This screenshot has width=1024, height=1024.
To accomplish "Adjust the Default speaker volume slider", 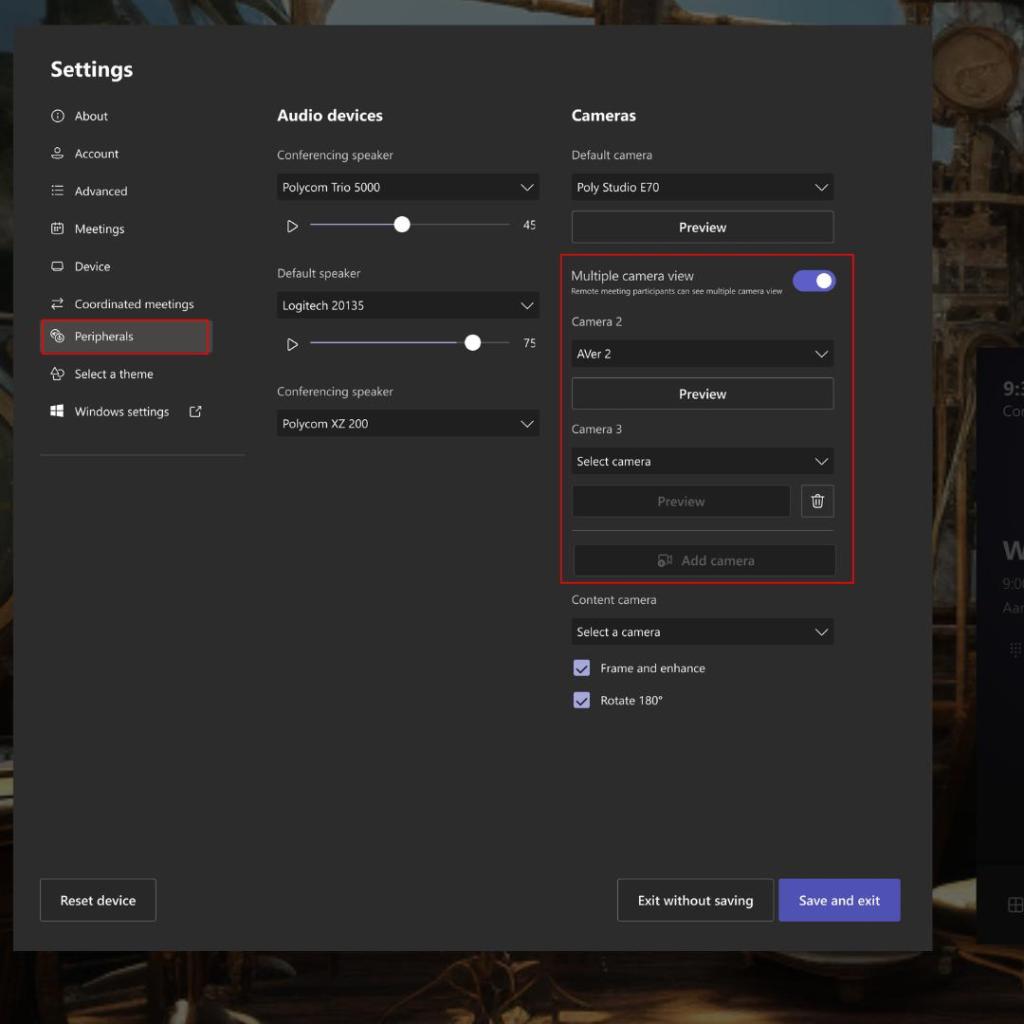I will click(x=472, y=342).
